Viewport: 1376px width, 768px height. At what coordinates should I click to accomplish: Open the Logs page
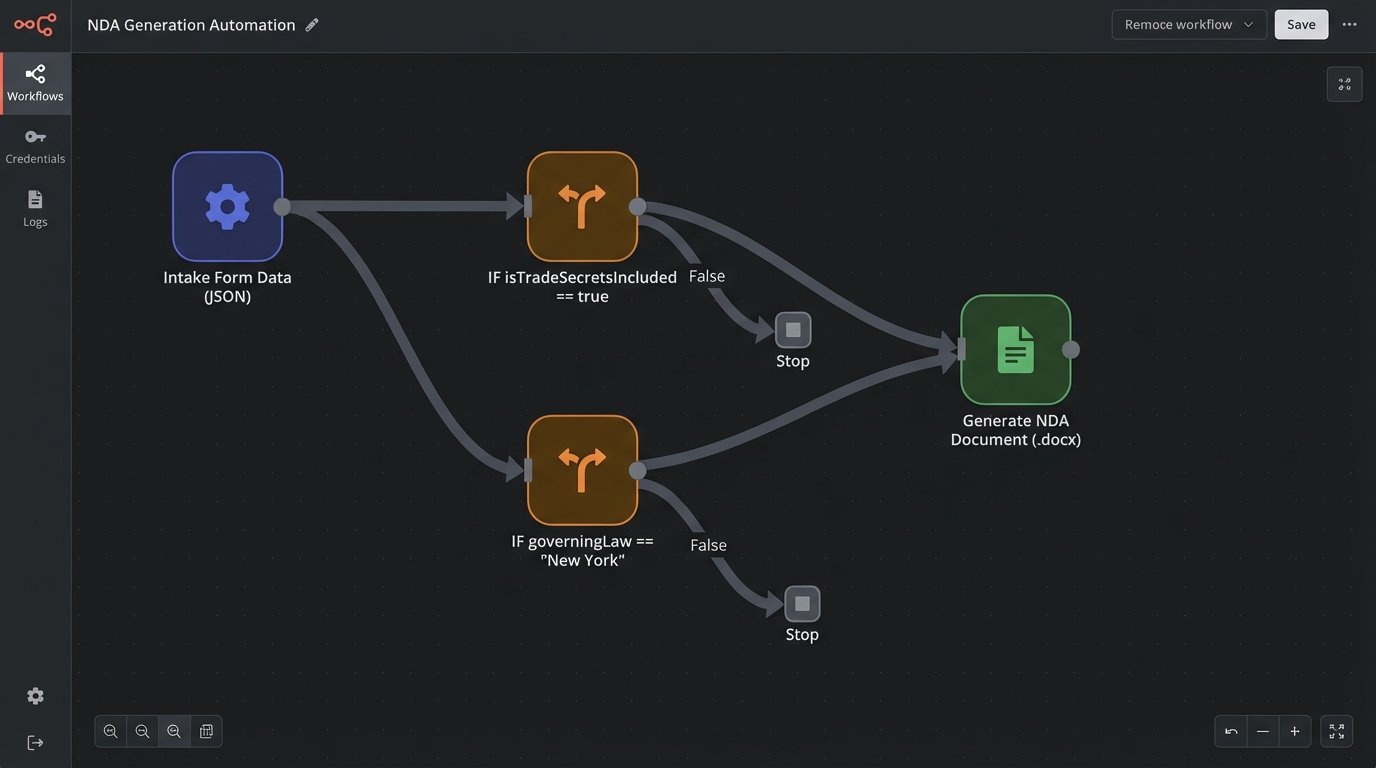click(x=35, y=209)
